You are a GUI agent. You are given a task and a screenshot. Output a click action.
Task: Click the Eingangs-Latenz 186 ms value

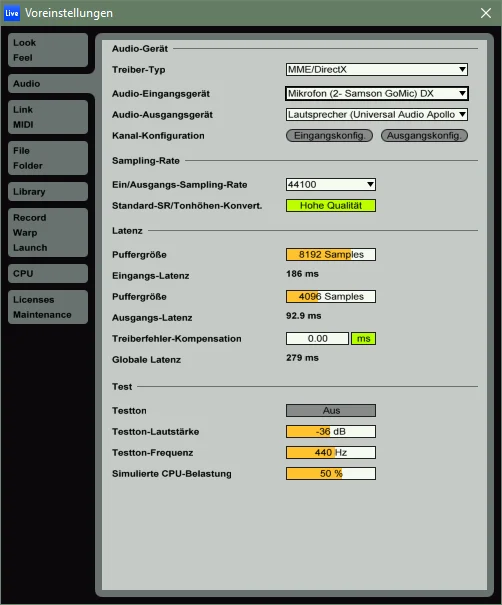(302, 274)
